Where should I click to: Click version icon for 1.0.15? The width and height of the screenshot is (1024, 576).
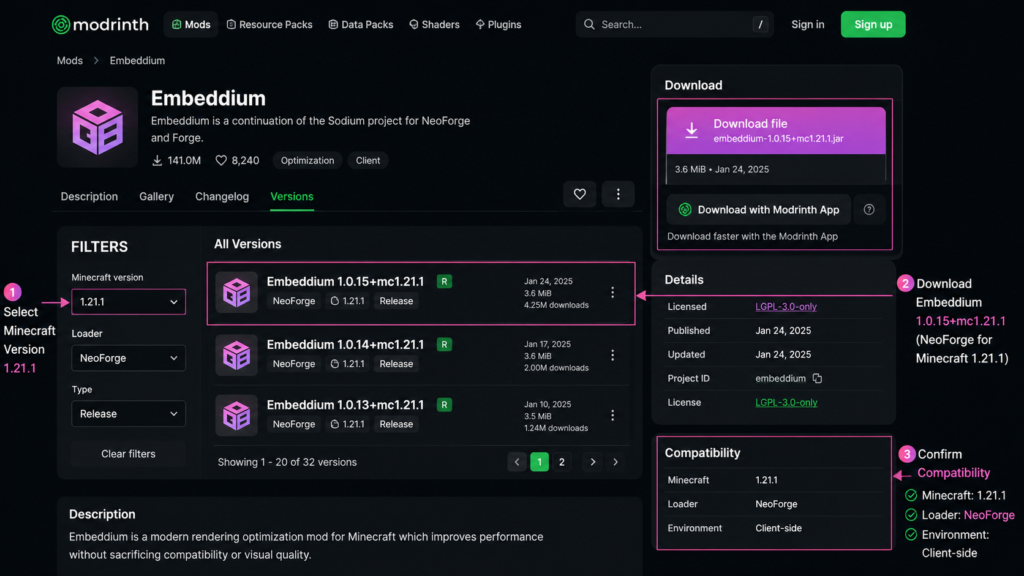(x=236, y=292)
